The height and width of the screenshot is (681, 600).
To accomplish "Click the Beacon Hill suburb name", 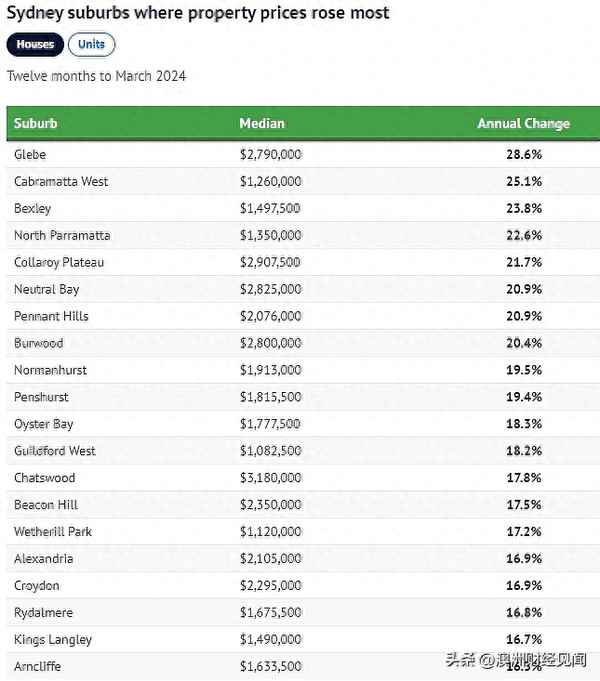I will click(46, 505).
